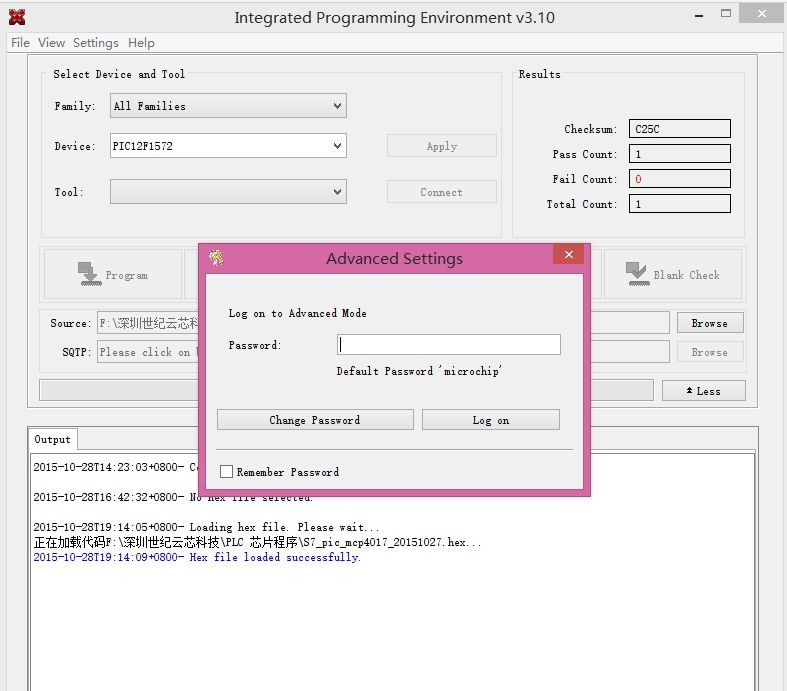Click the Pass Count value box
The height and width of the screenshot is (691, 787).
pos(680,154)
